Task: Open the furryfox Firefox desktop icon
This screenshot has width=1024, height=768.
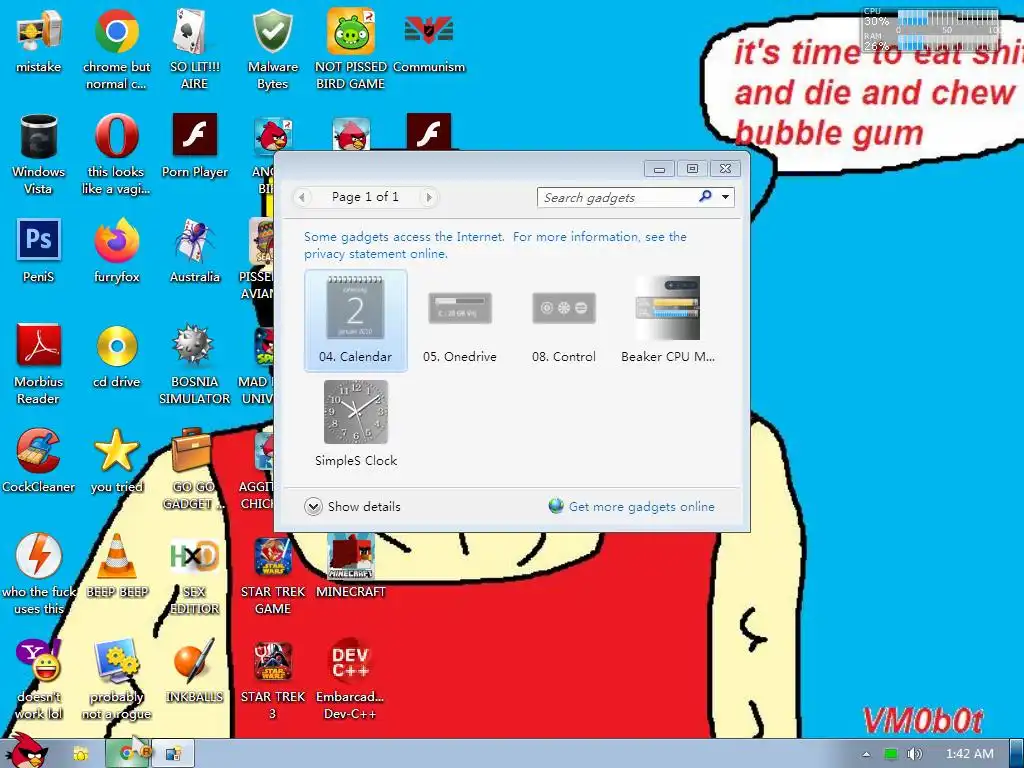Action: (116, 251)
